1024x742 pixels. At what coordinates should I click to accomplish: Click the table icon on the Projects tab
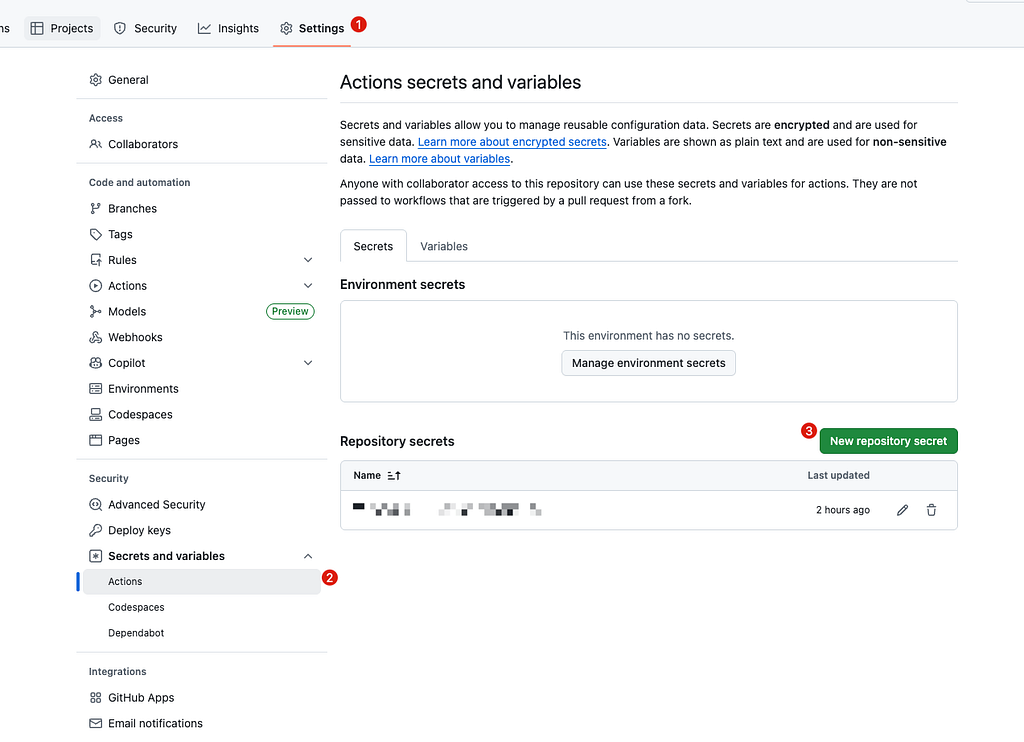37,28
